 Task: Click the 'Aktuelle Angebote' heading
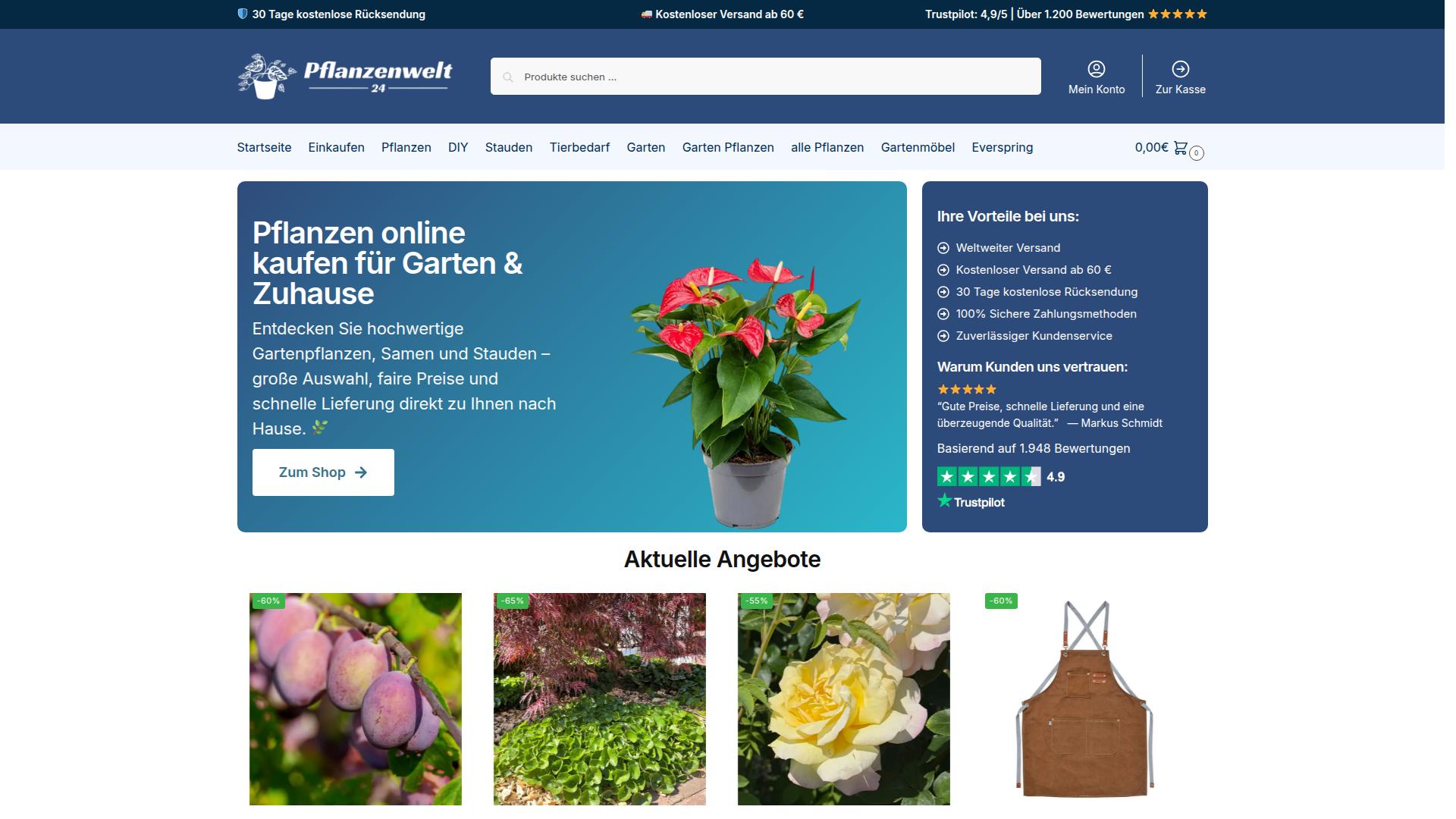722,560
